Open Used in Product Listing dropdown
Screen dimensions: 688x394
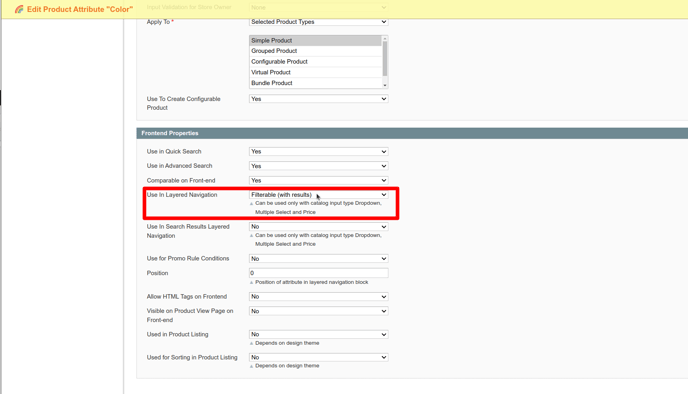319,334
